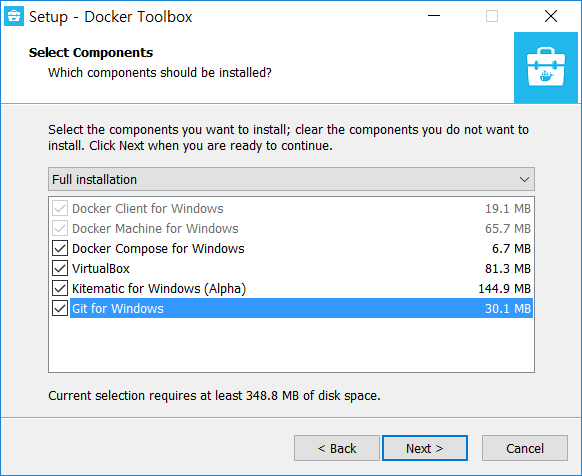Click the 144.9 MB size value
The width and height of the screenshot is (582, 476).
point(504,288)
